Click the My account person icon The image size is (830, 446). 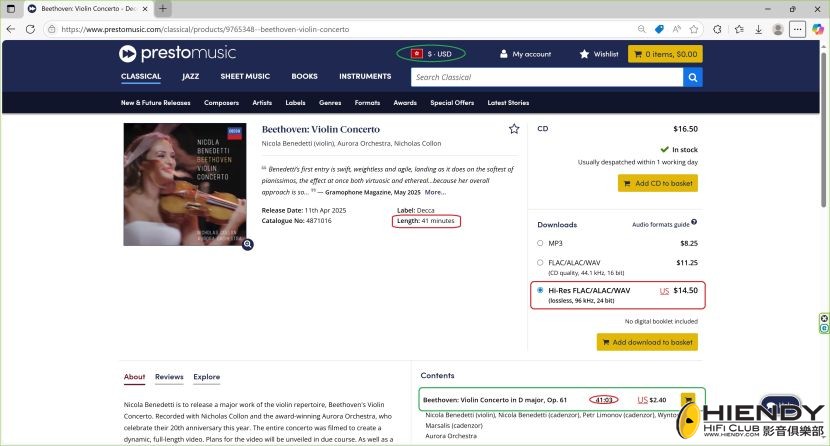[503, 54]
